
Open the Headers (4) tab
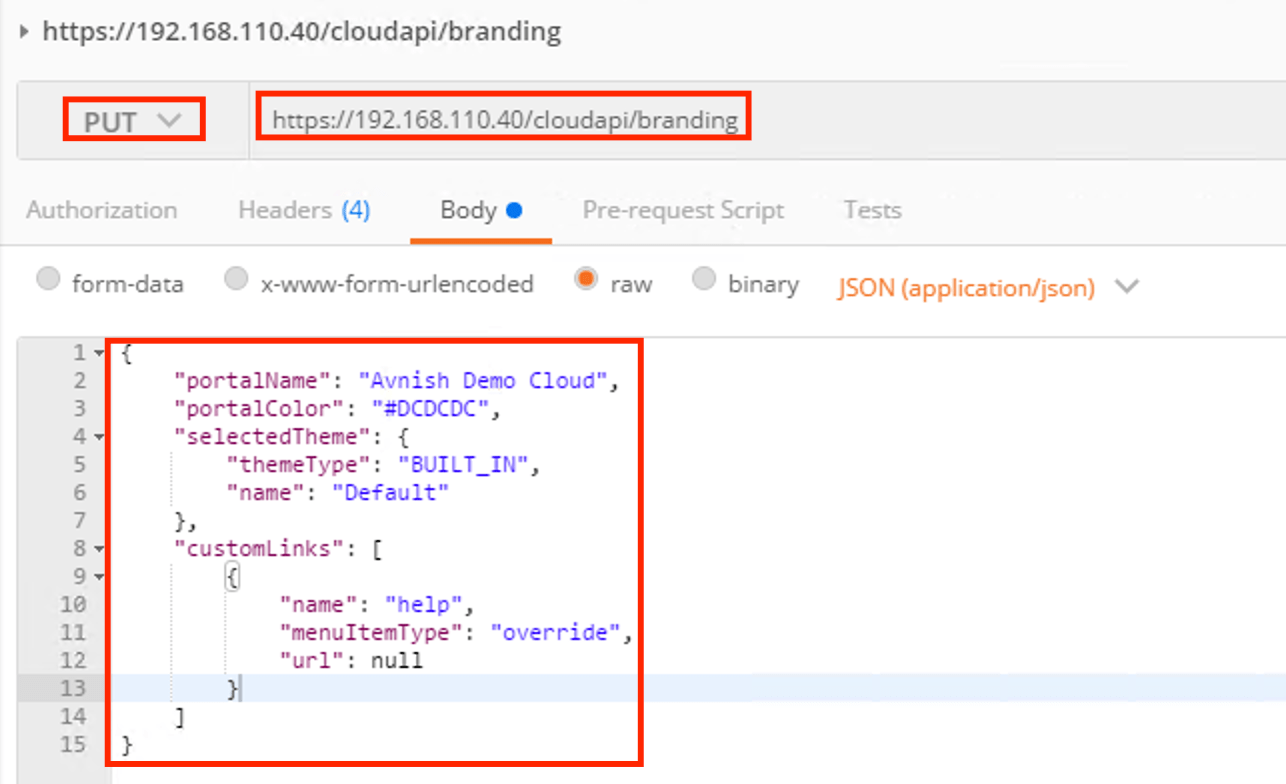[x=304, y=210]
